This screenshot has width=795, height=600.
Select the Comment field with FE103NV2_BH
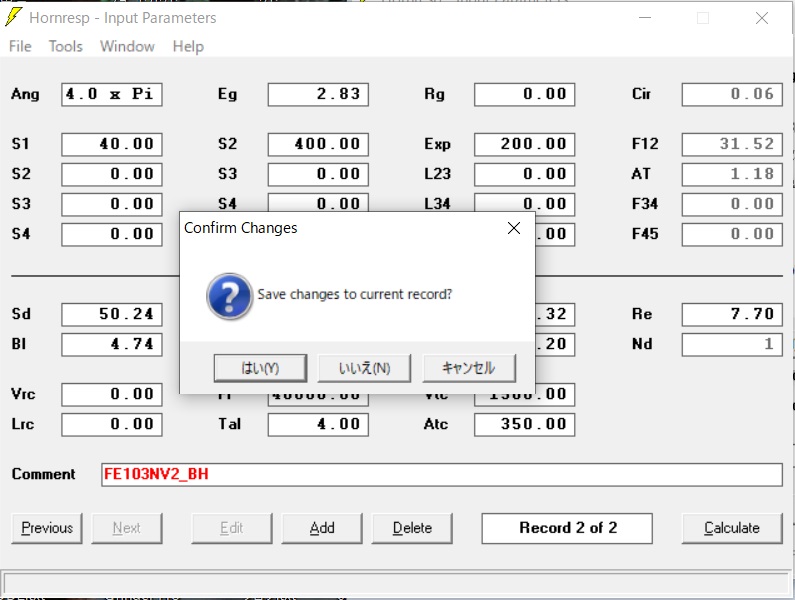(441, 475)
